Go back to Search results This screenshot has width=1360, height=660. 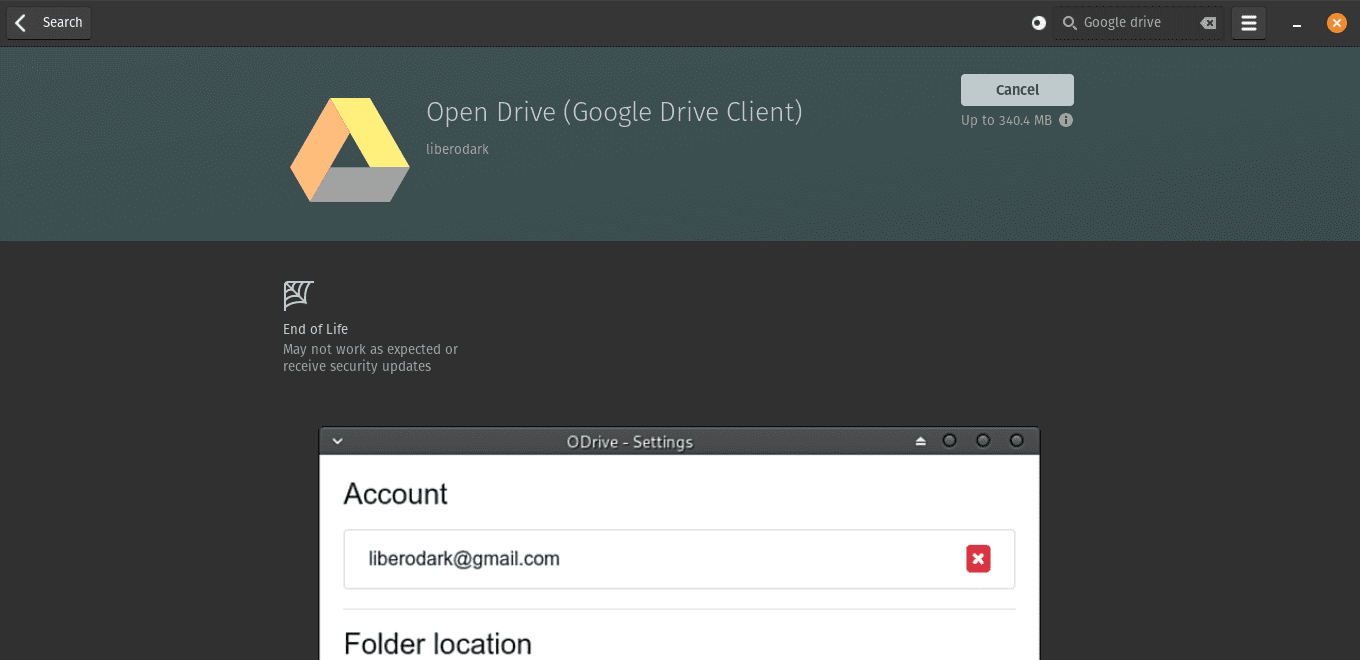point(49,23)
